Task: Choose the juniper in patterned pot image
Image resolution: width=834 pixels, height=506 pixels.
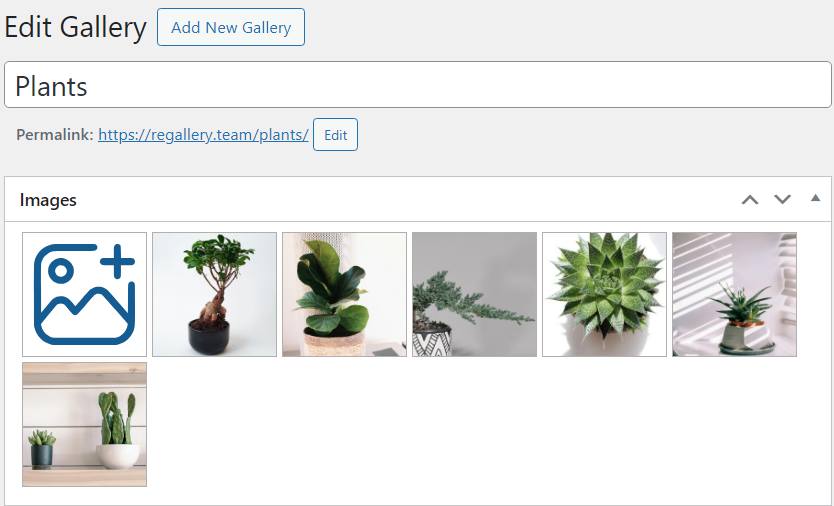Action: click(x=474, y=294)
